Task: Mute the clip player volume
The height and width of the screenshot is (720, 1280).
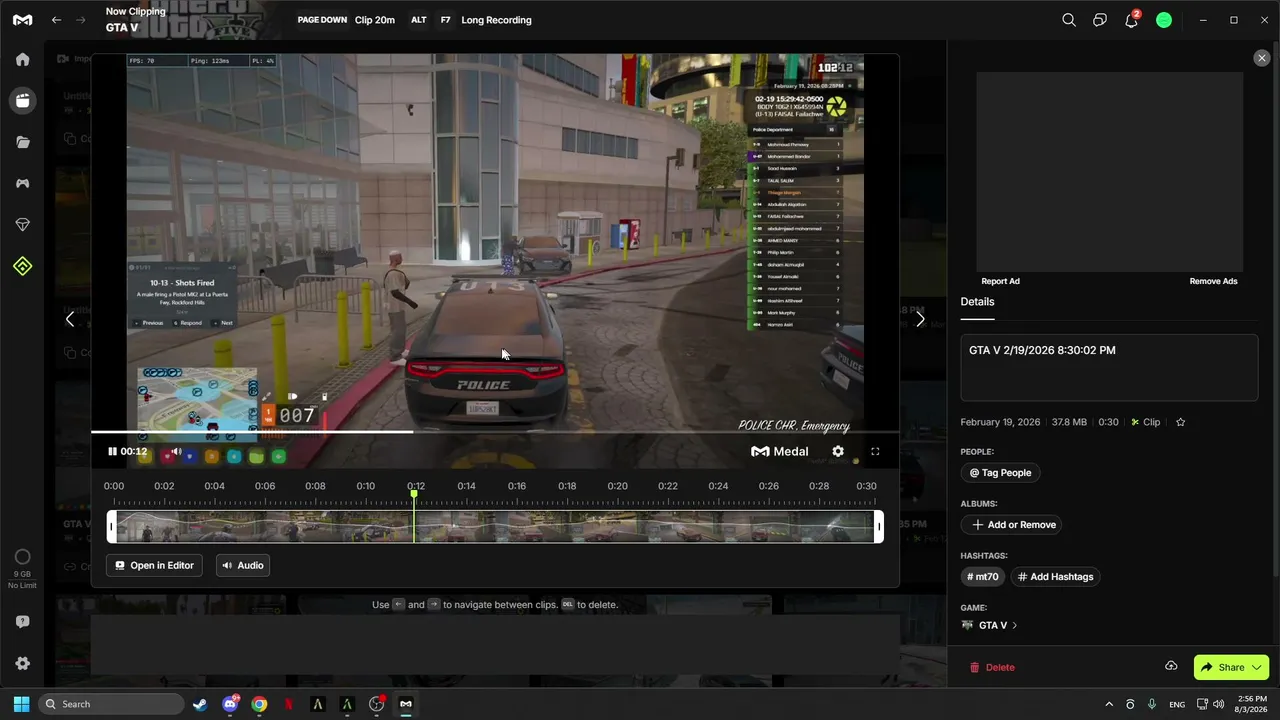Action: (176, 452)
